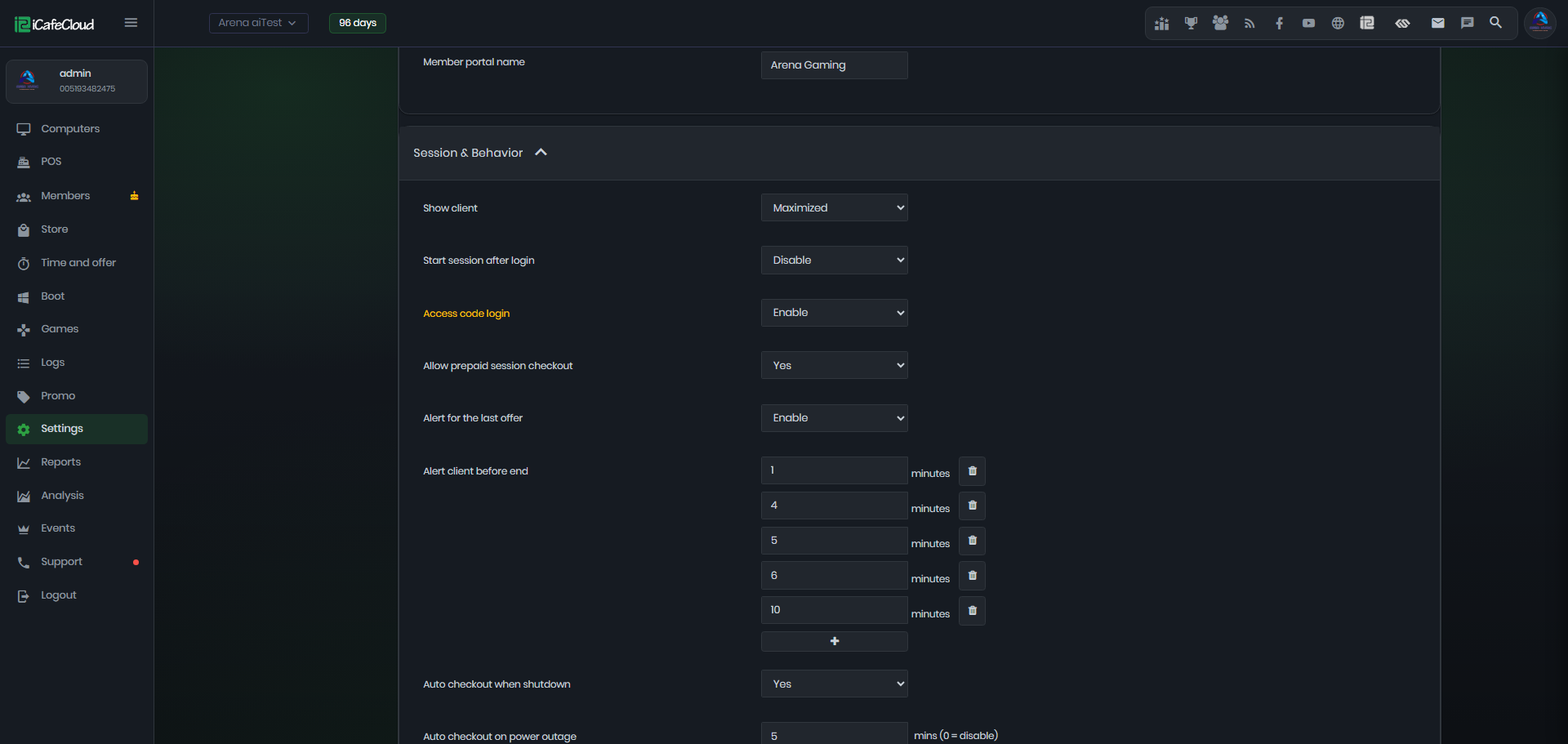The height and width of the screenshot is (744, 1568).
Task: Click the 96 days license badge
Action: [358, 23]
